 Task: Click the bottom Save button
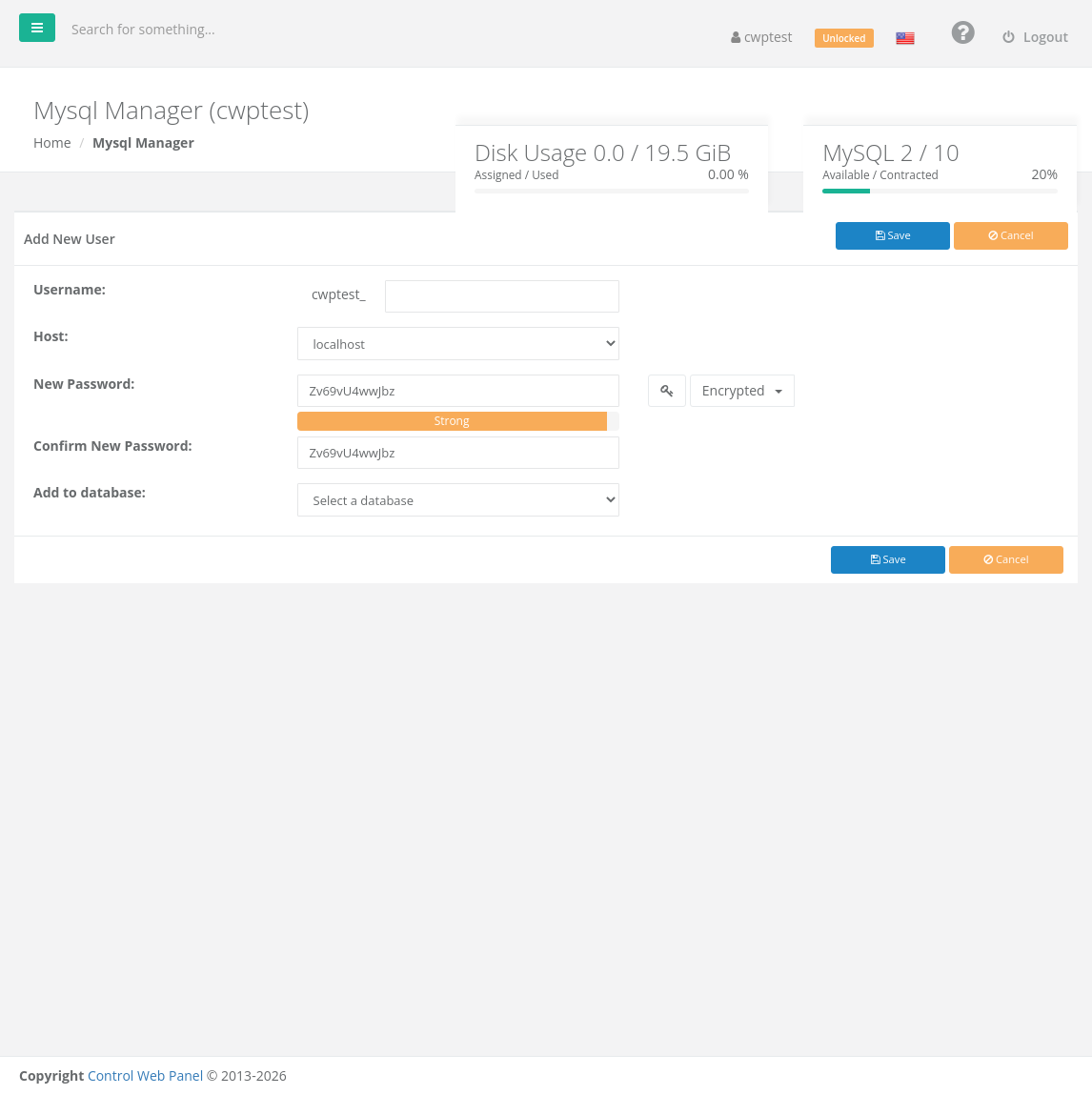point(887,560)
